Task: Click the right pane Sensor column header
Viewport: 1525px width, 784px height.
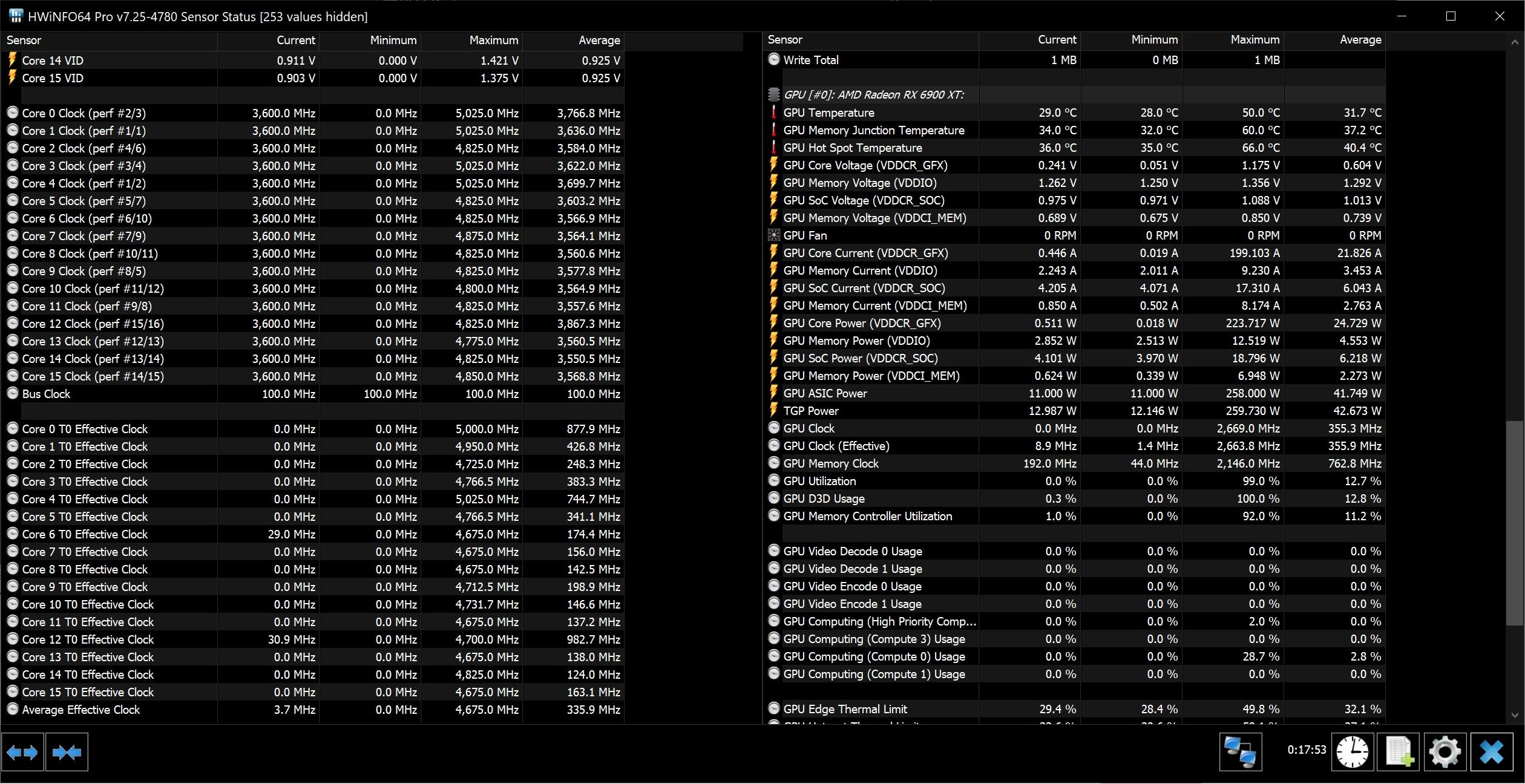Action: 871,40
